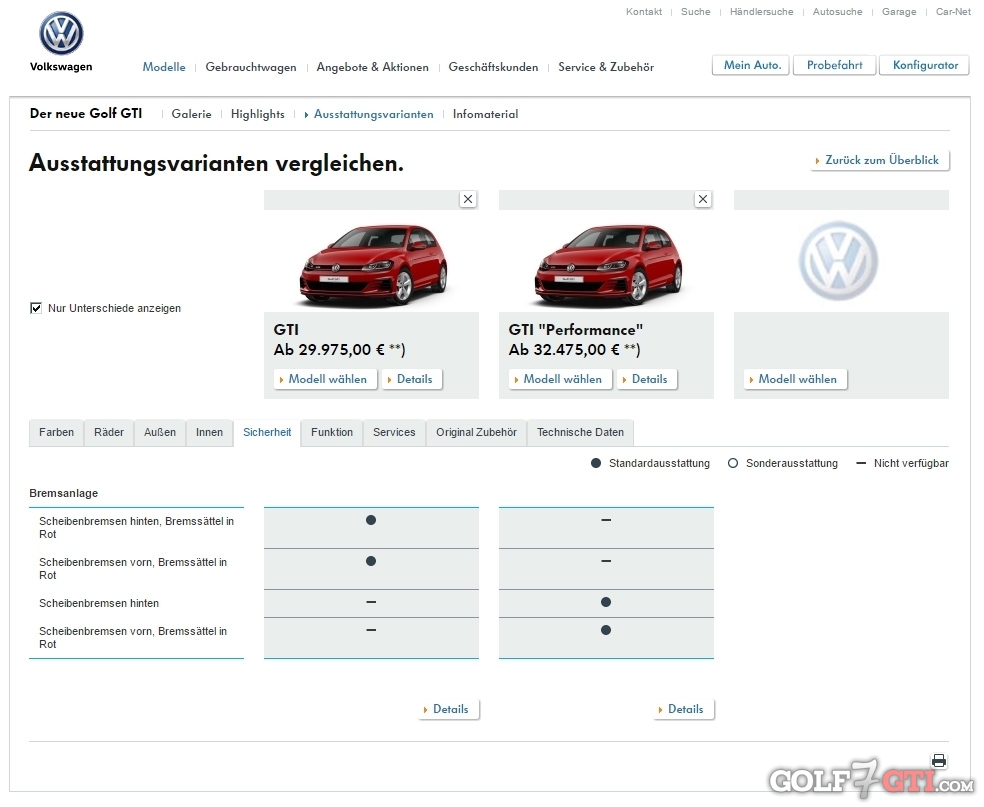Click 'Scheibenbremsen hinten, Bremssättel in Rot' row label
This screenshot has height=807, width=984.
(x=136, y=528)
